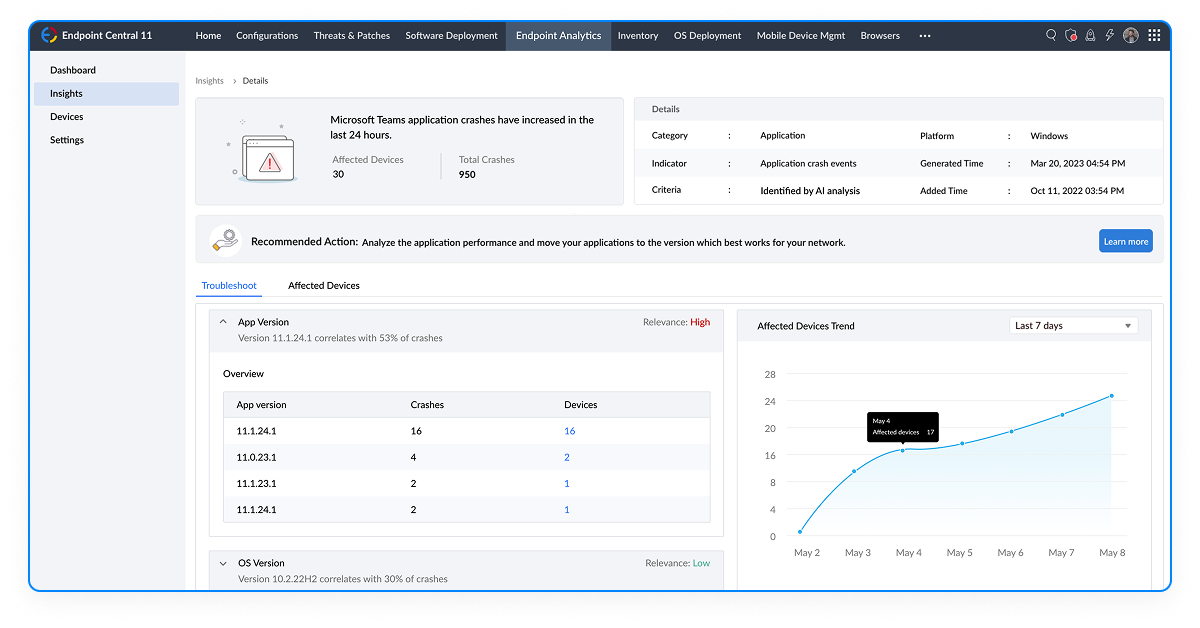Click the May 3 data point on chart
This screenshot has width=1200, height=628.
pyautogui.click(x=854, y=471)
